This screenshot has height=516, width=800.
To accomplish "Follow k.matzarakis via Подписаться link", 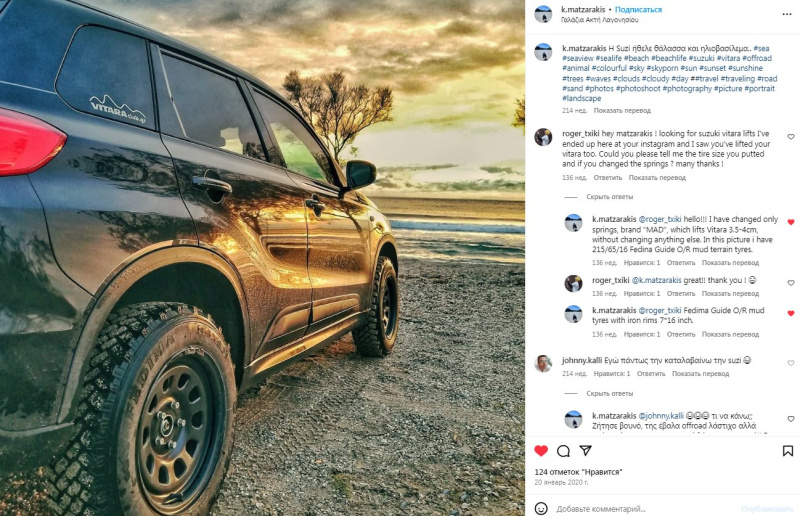I will (x=638, y=10).
